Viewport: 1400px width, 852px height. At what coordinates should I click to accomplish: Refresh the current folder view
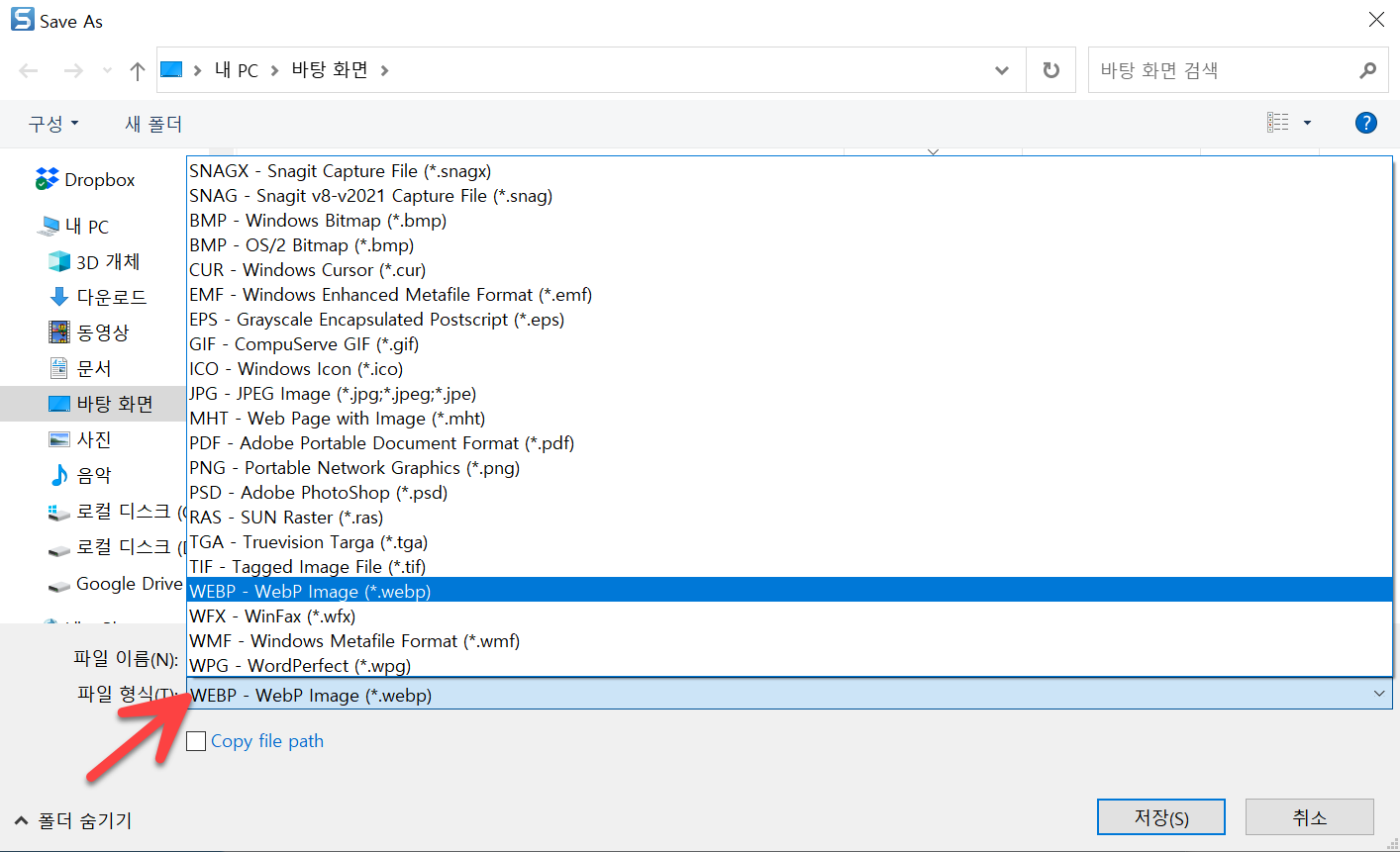1050,69
